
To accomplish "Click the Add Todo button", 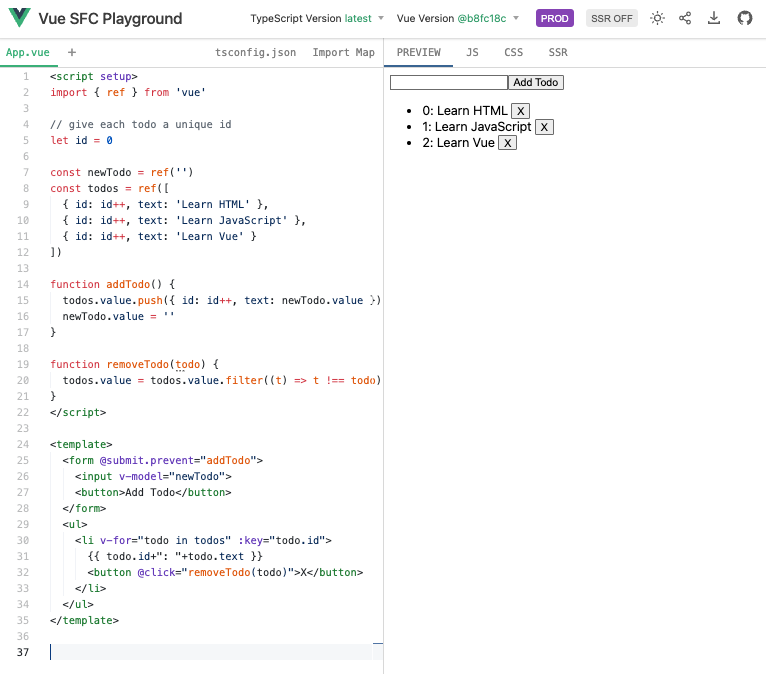I will tap(535, 83).
